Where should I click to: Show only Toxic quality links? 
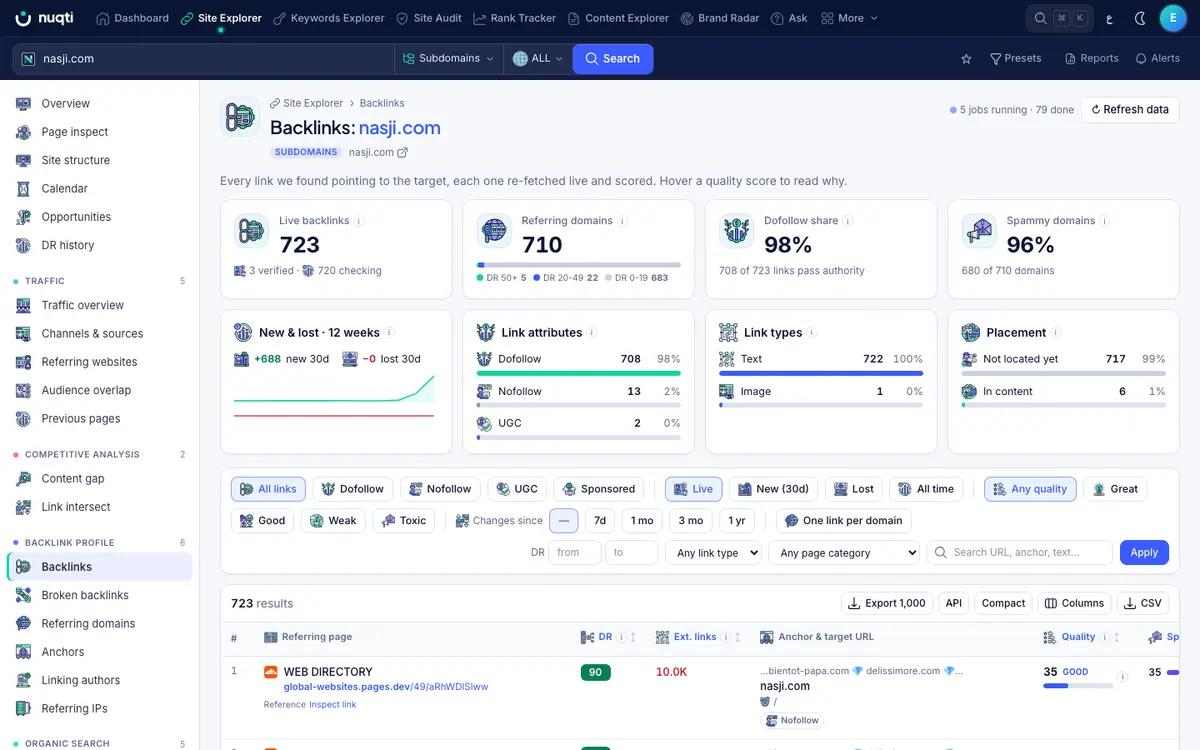pyautogui.click(x=404, y=521)
